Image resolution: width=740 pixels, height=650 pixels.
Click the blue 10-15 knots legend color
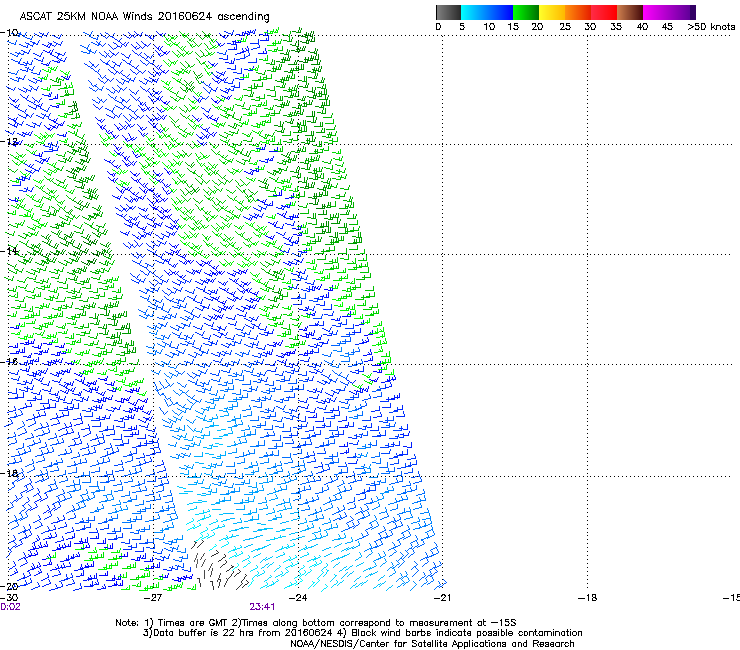tap(500, 12)
